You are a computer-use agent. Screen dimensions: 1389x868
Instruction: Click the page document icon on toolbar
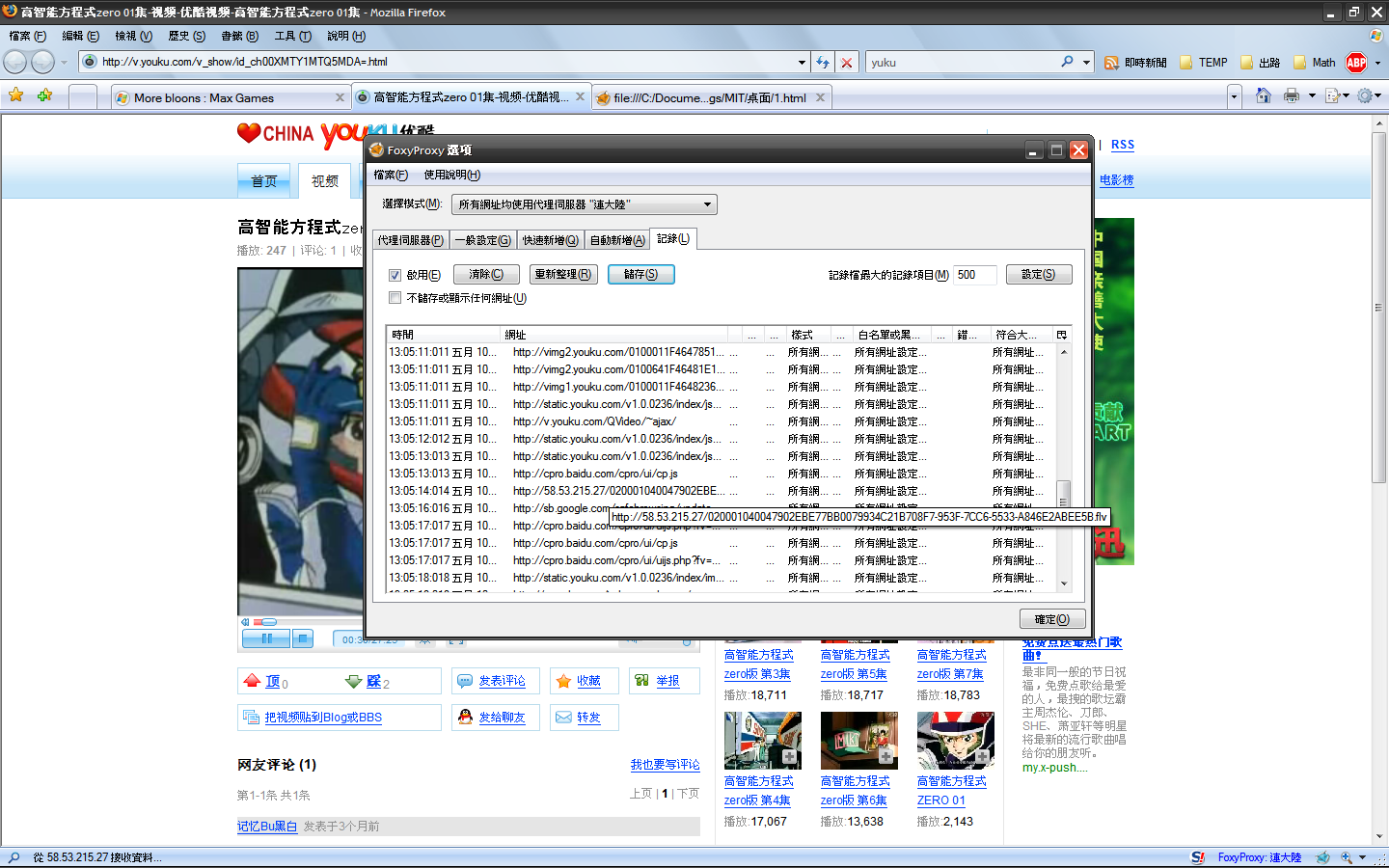pos(1332,95)
